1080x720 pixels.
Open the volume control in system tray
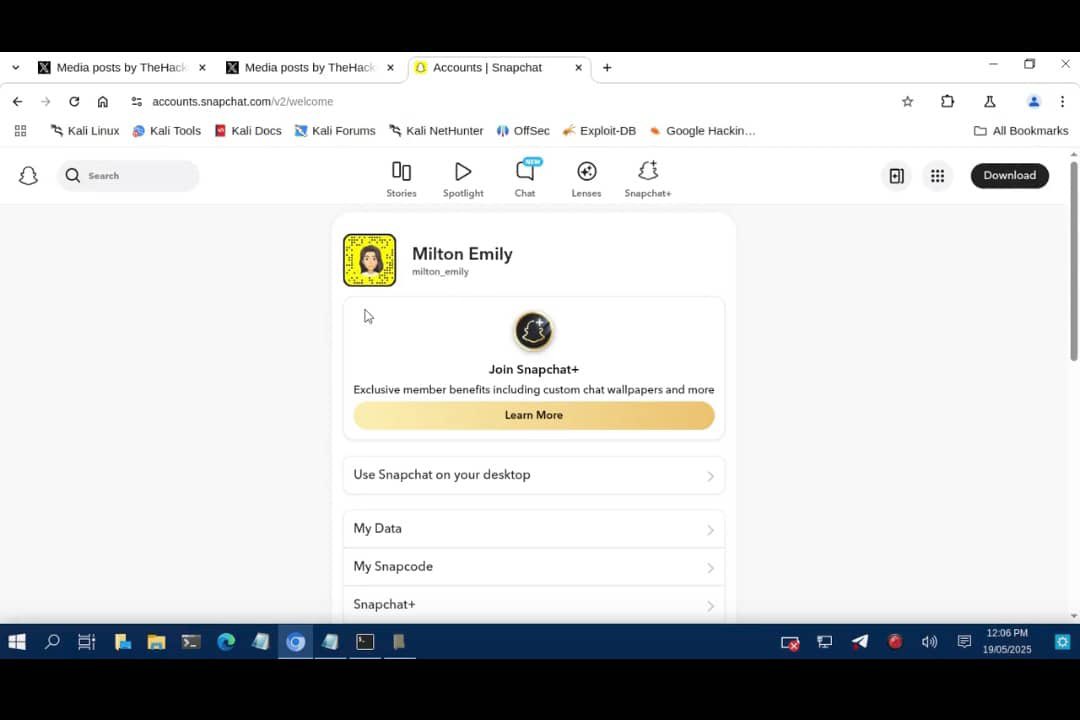(x=929, y=642)
